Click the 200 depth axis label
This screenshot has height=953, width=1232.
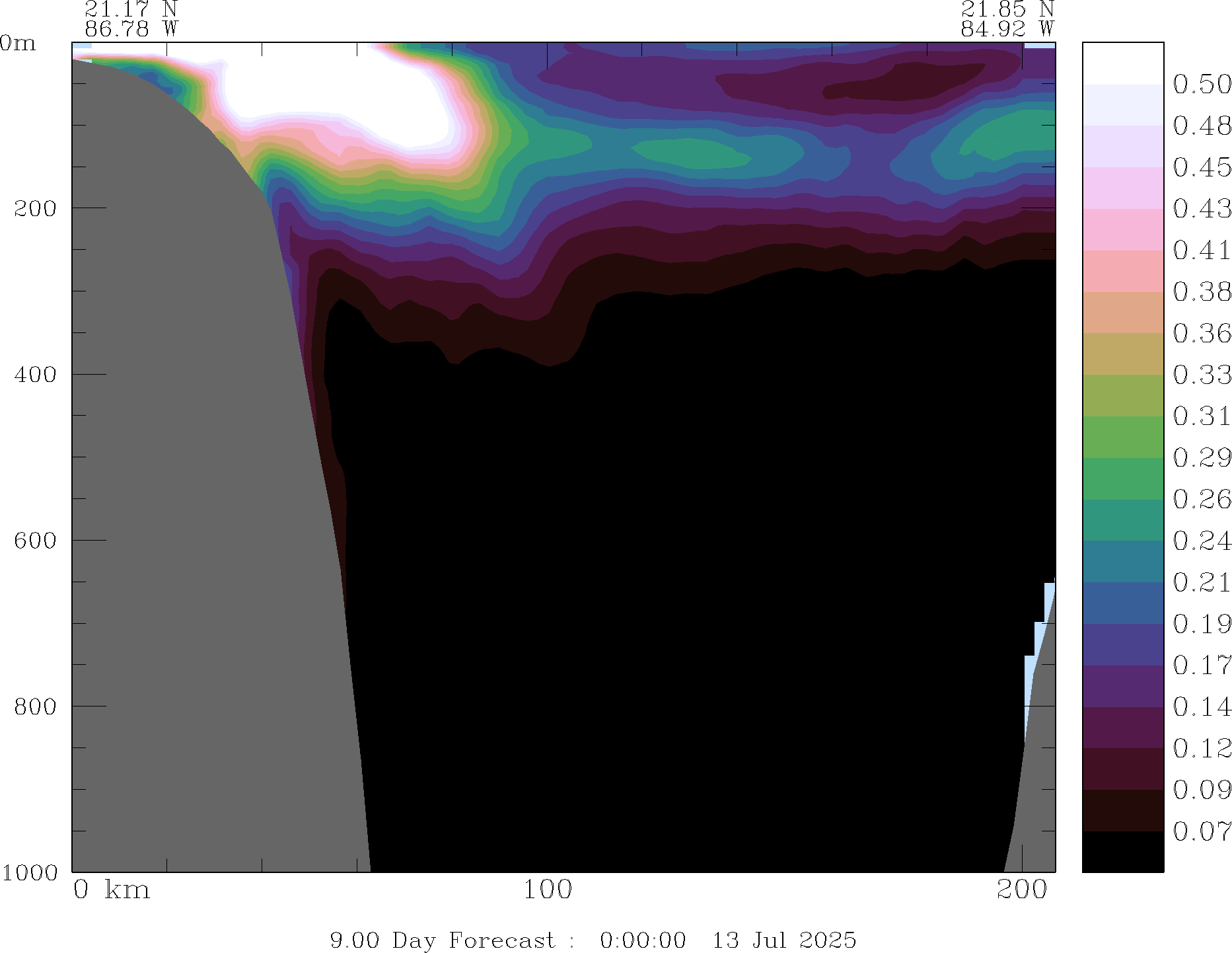tap(35, 208)
